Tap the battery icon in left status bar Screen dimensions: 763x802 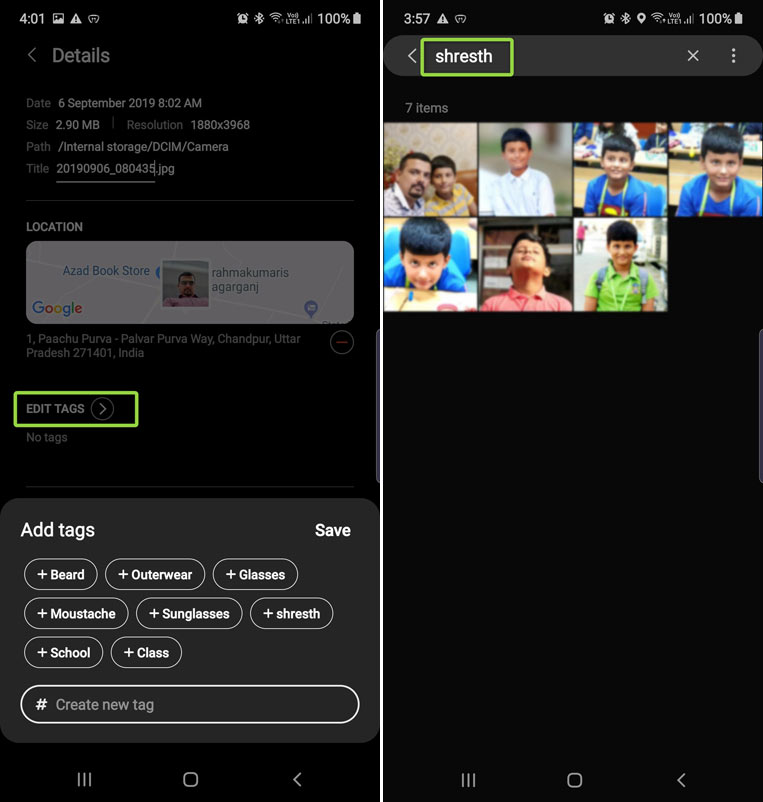tap(357, 19)
